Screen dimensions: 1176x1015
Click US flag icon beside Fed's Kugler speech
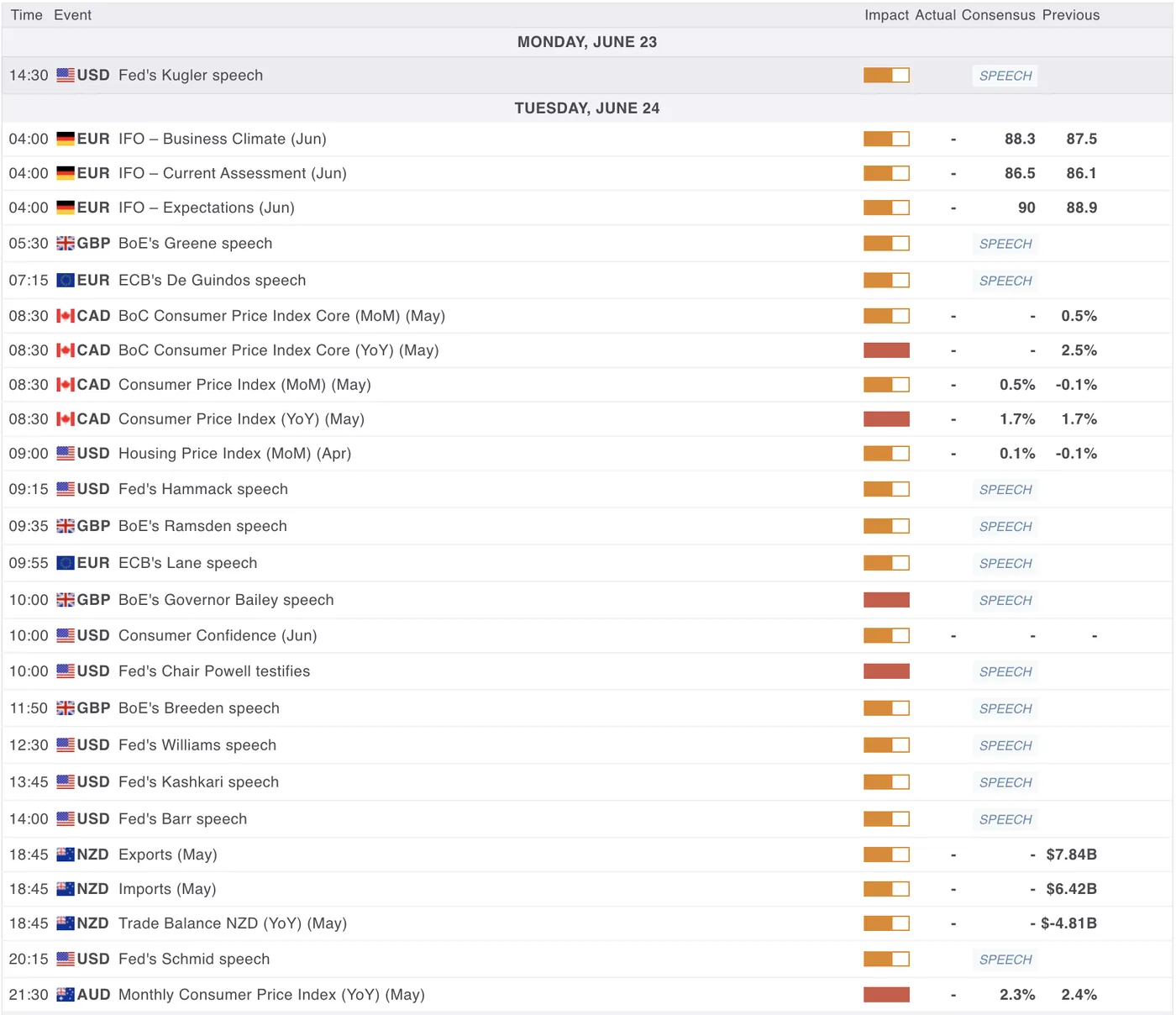click(66, 75)
